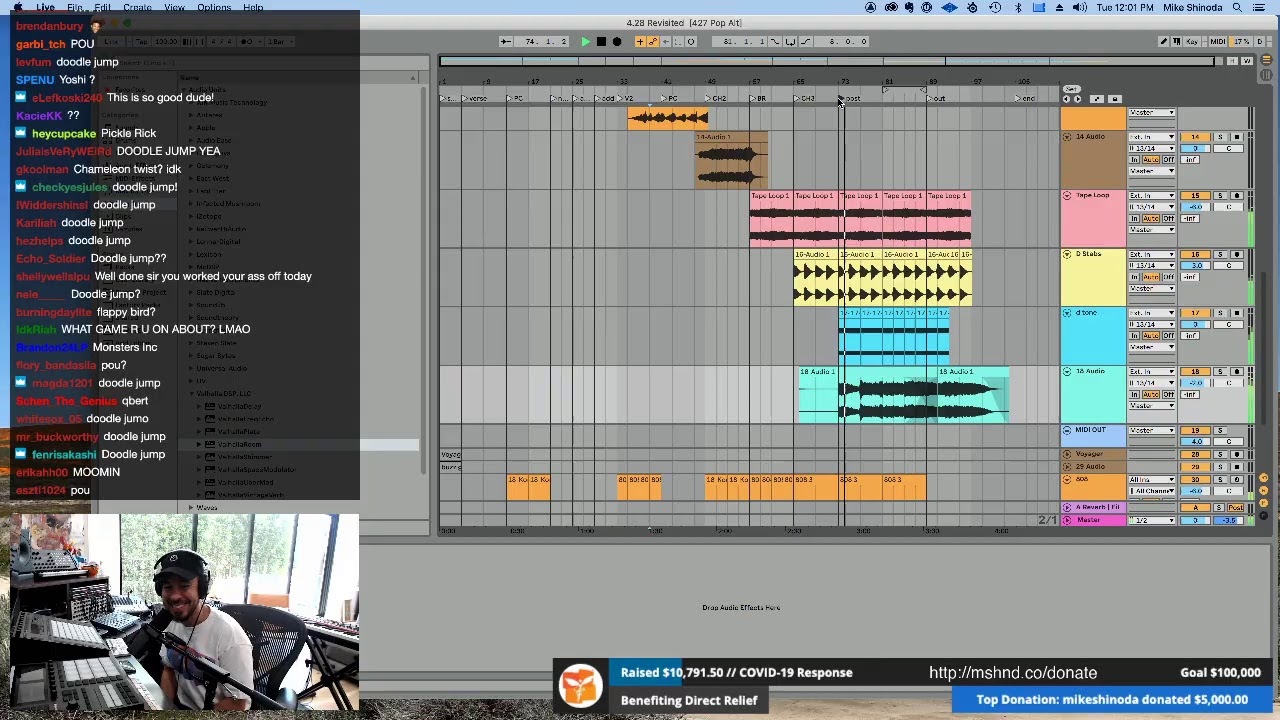Toggle the Punch-In switch
Image resolution: width=1280 pixels, height=720 pixels.
(x=777, y=41)
